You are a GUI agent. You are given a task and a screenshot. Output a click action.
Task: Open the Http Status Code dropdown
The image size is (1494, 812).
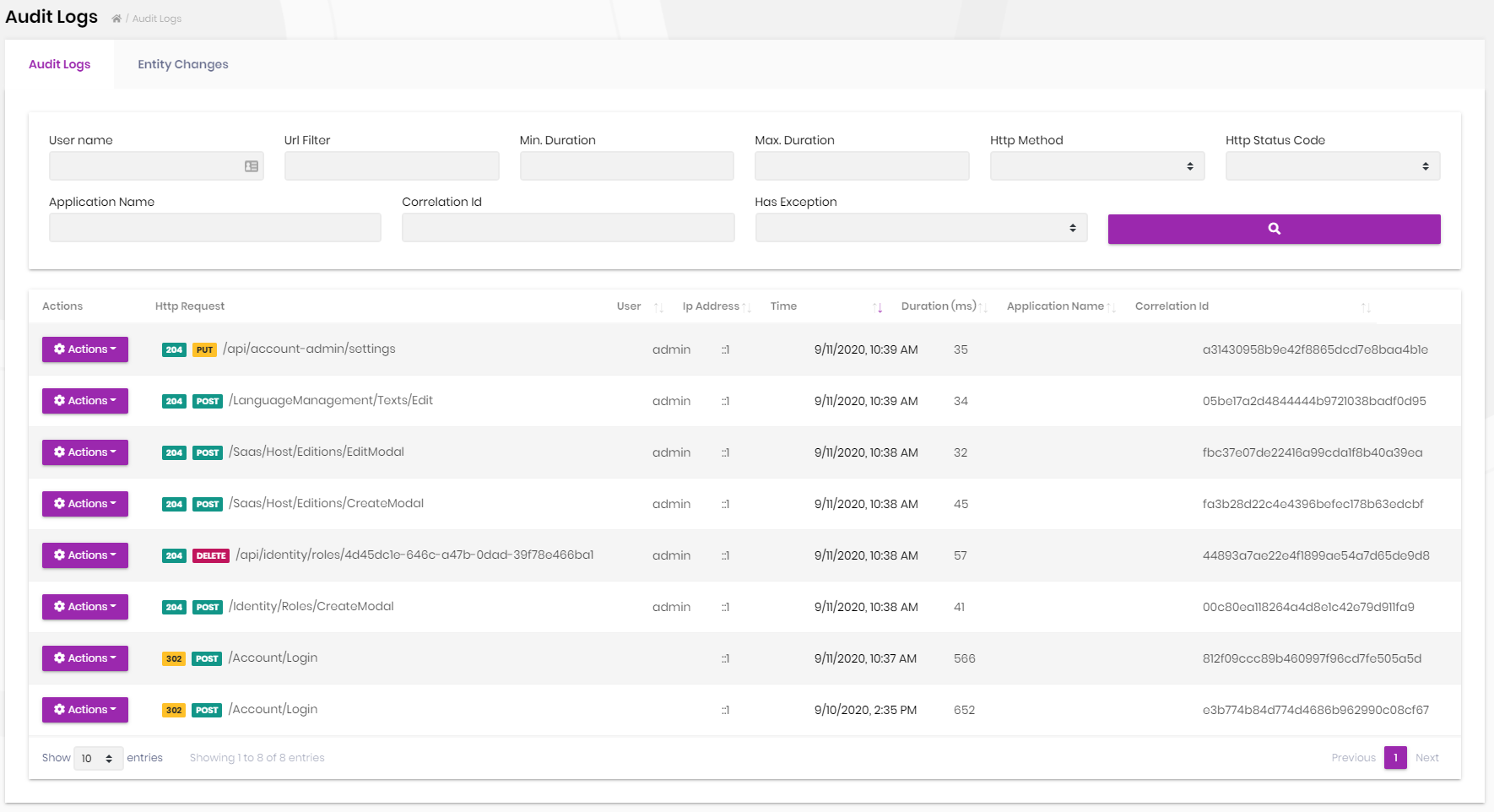tap(1332, 166)
